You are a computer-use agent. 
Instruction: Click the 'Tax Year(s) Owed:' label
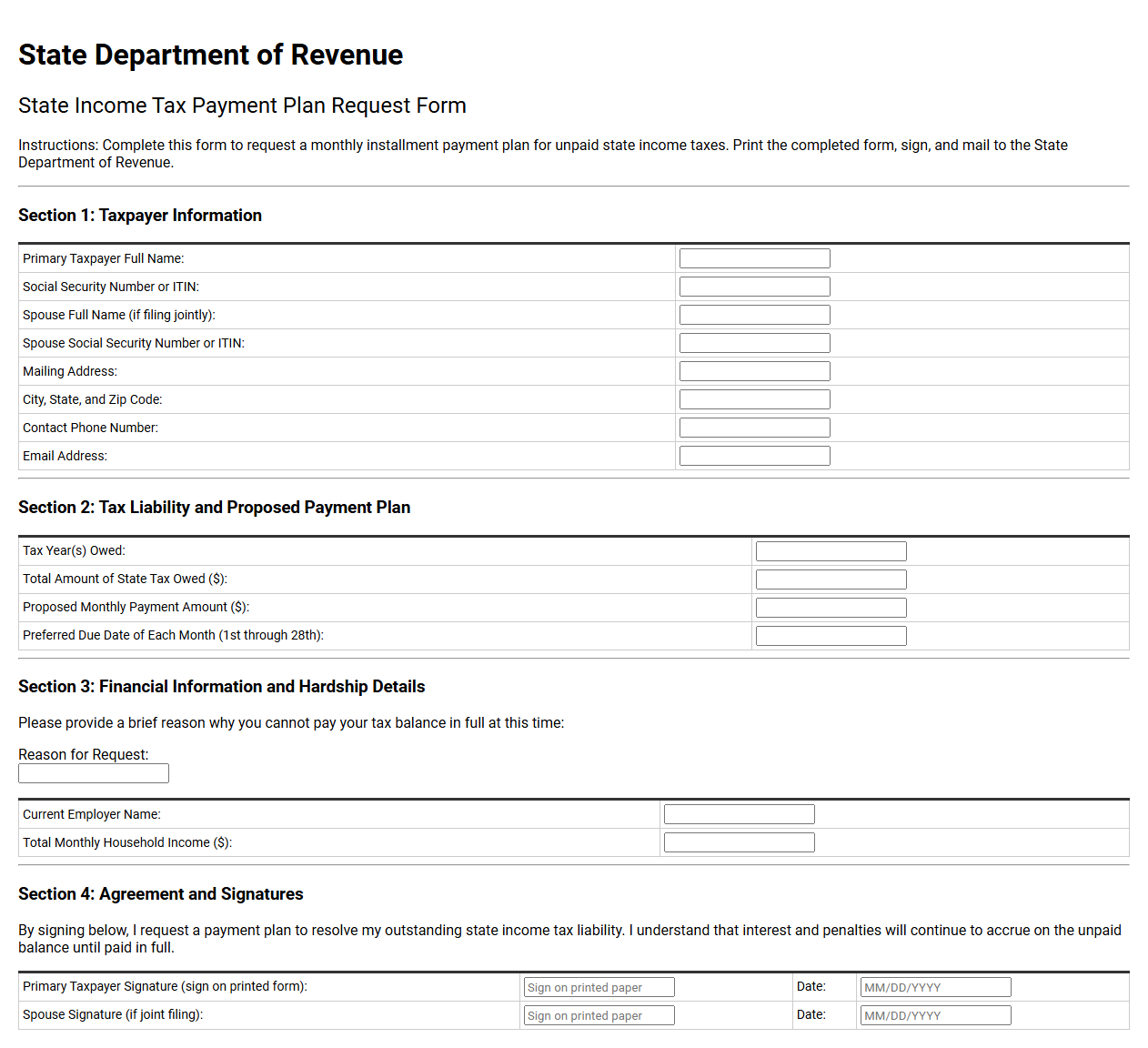click(75, 550)
